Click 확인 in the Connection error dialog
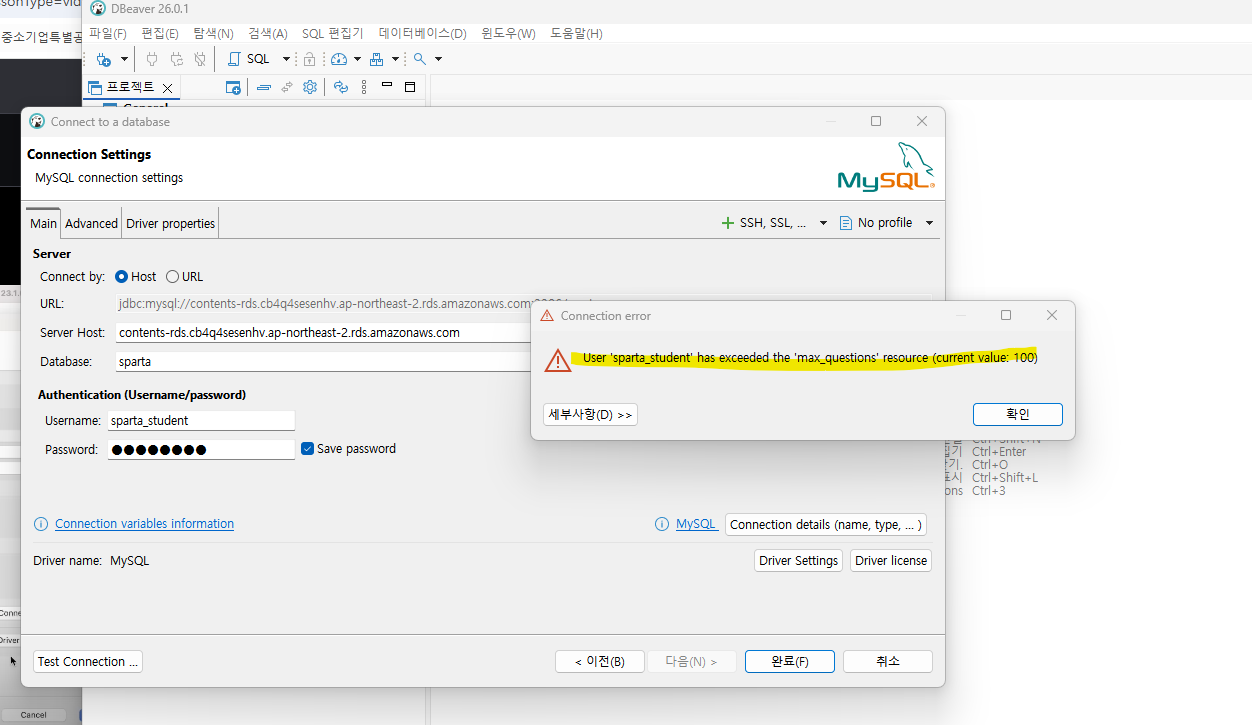Image resolution: width=1252 pixels, height=725 pixels. pos(1018,414)
